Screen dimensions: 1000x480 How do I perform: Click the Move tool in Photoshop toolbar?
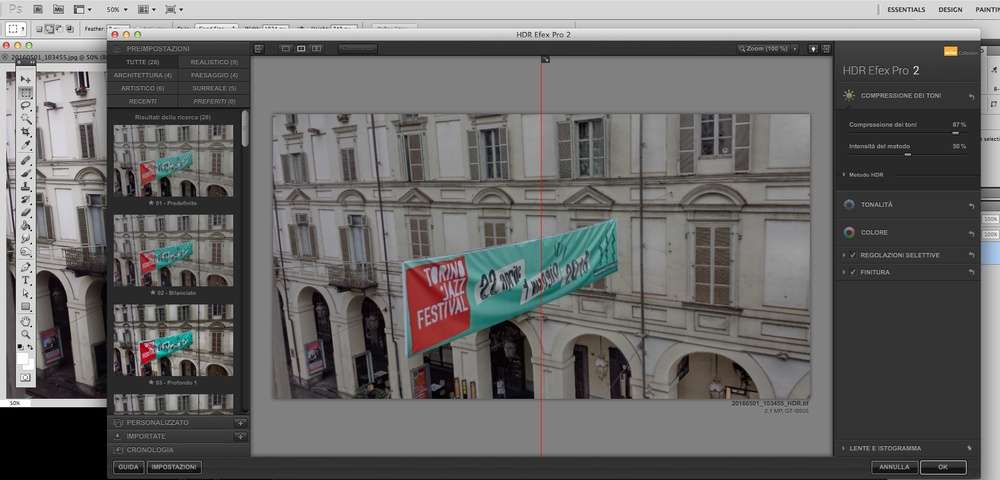26,79
